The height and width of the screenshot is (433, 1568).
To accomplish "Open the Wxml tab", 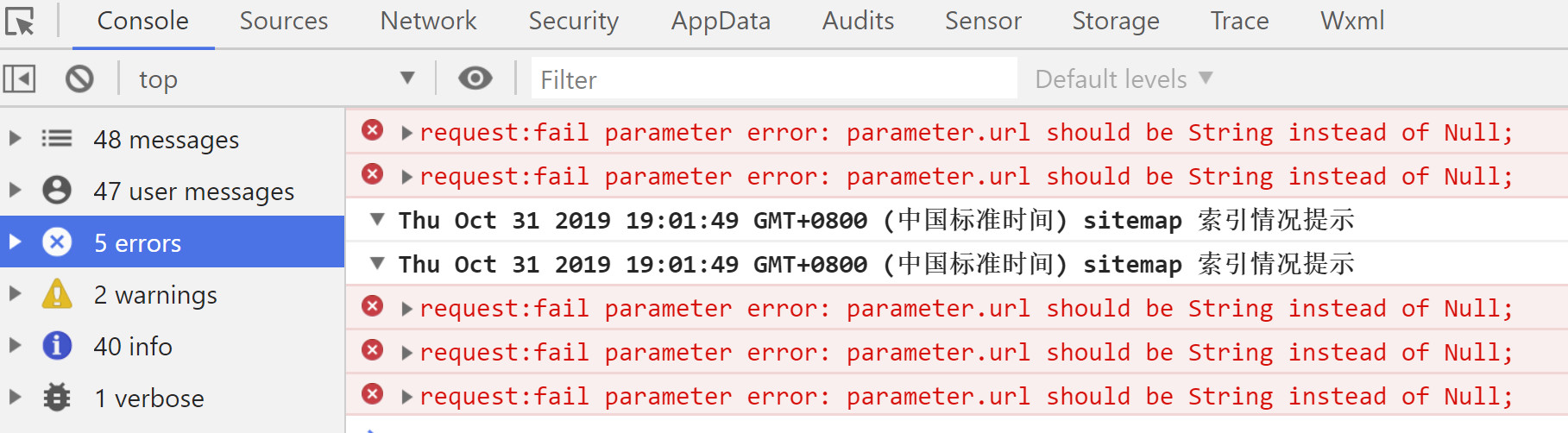I will pyautogui.click(x=1352, y=21).
